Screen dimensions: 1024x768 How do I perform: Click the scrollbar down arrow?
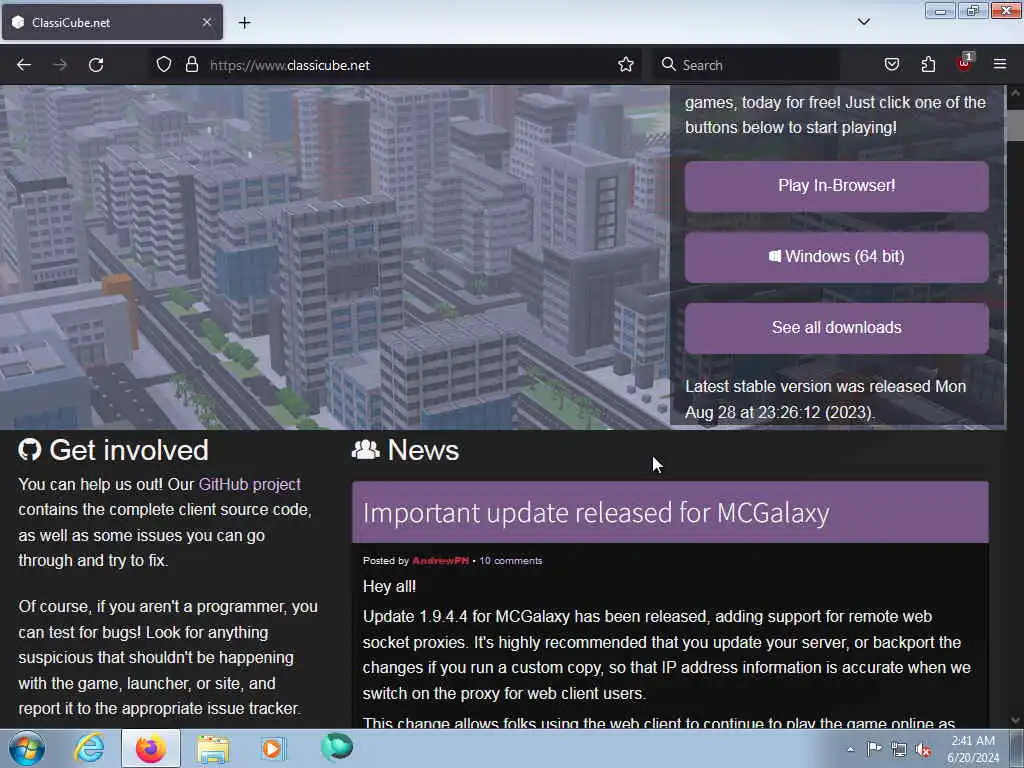pyautogui.click(x=1015, y=720)
